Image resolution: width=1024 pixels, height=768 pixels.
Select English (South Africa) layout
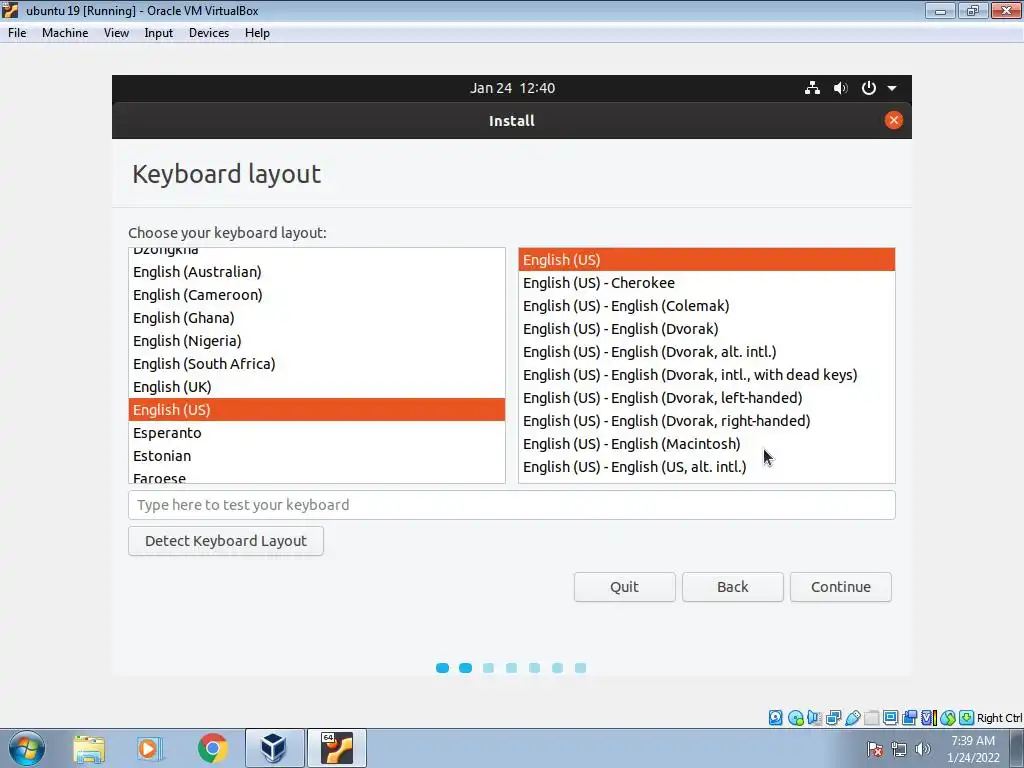click(317, 364)
